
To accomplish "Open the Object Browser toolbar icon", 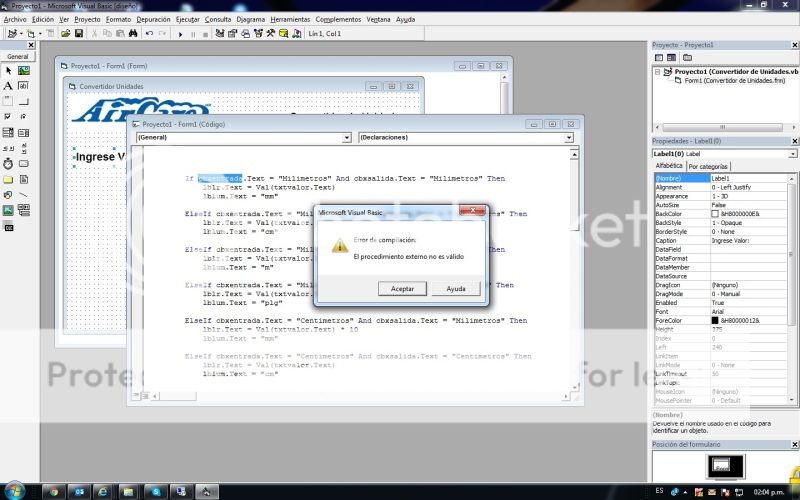I will [x=258, y=34].
